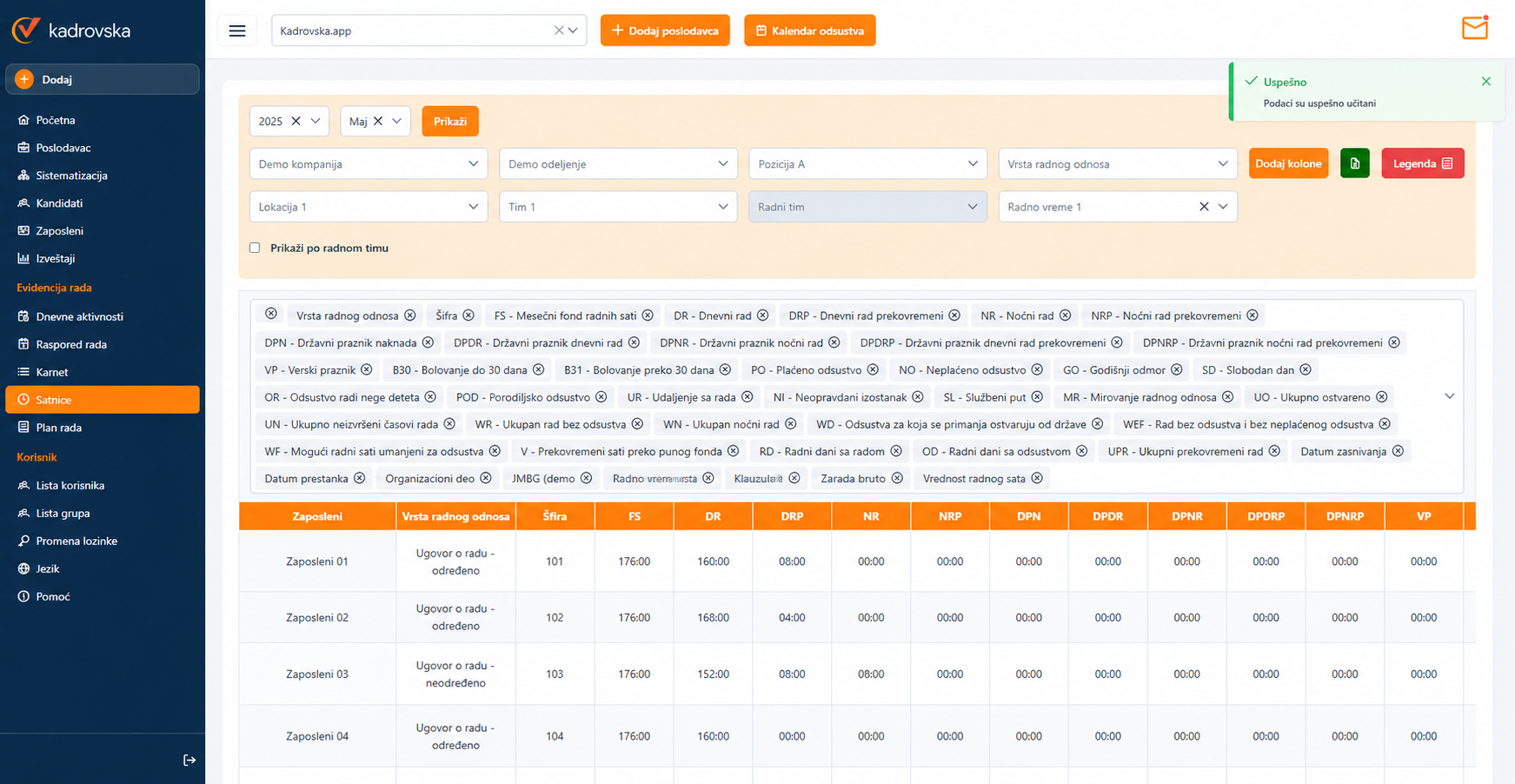Open the 'Vrsta radnog odnosa' filter dropdown
1515x784 pixels.
(1118, 163)
